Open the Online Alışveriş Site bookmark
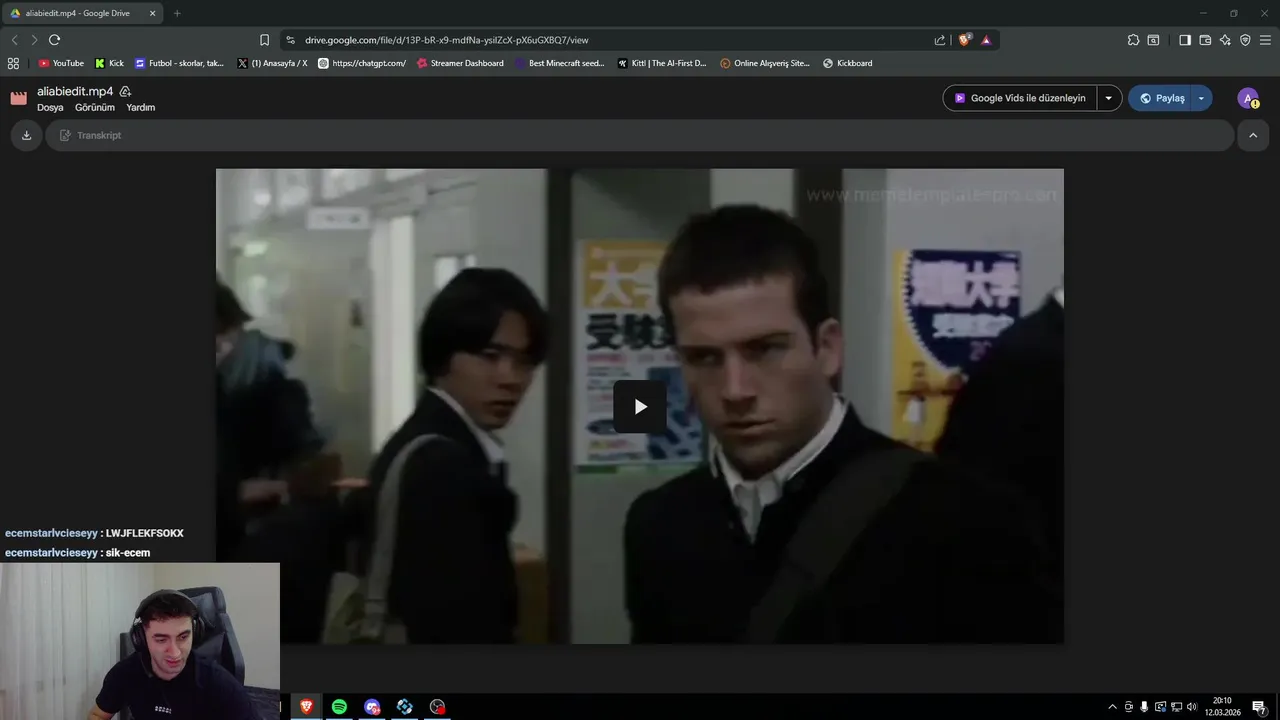 click(x=765, y=63)
